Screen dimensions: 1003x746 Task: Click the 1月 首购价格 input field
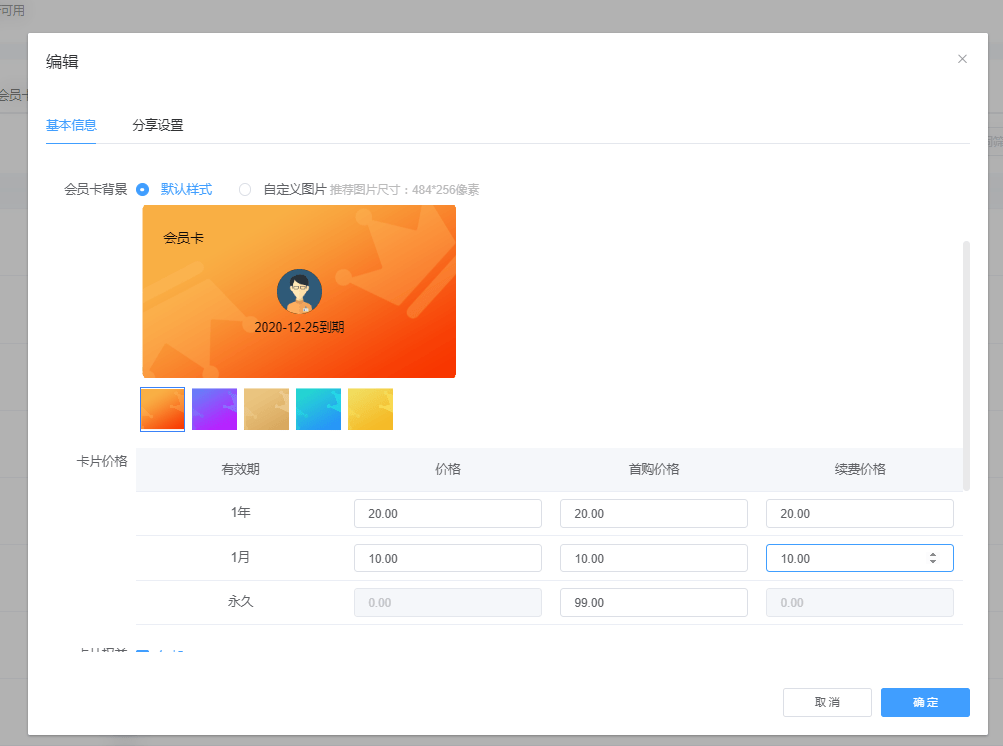pyautogui.click(x=653, y=558)
